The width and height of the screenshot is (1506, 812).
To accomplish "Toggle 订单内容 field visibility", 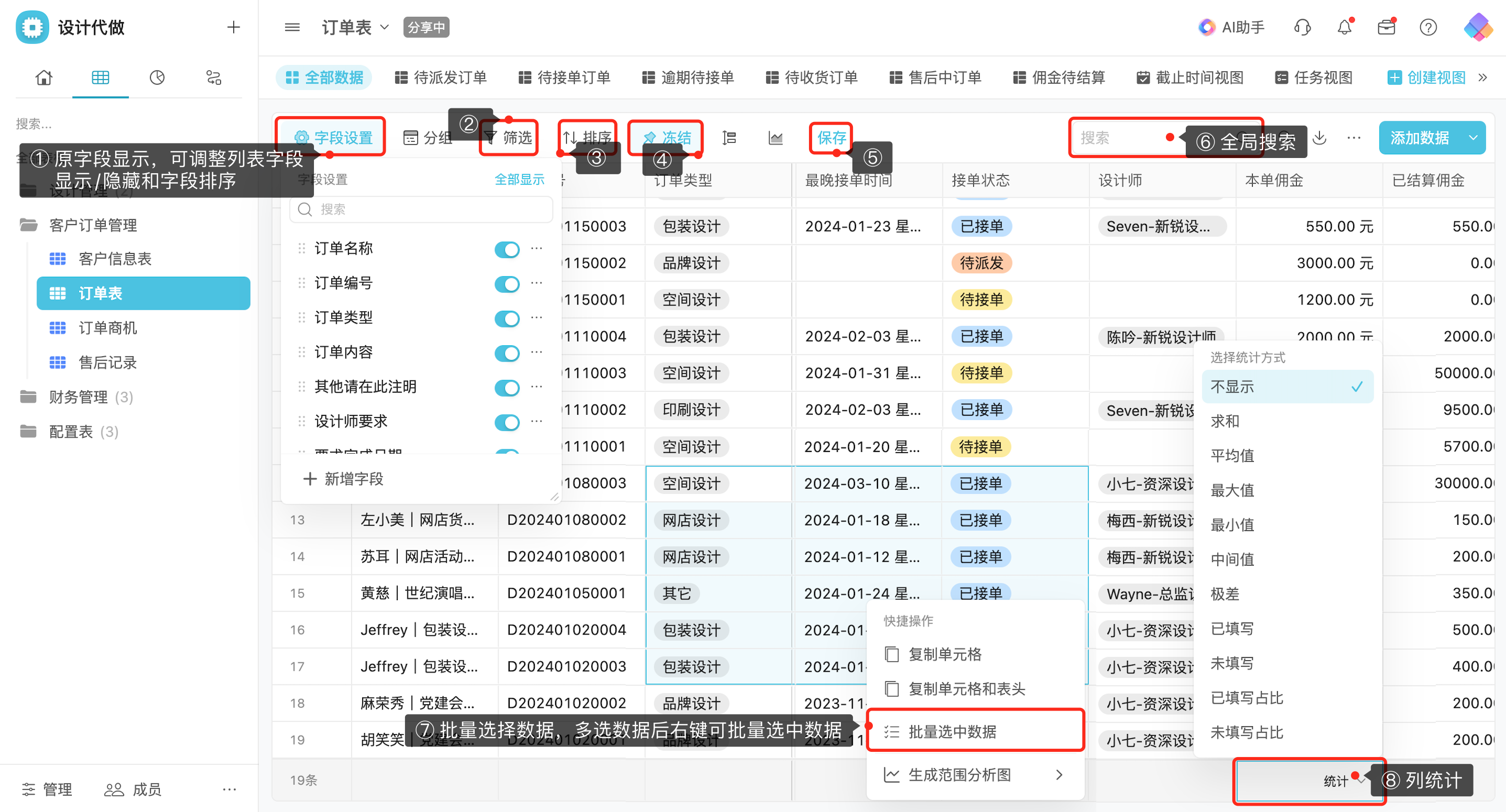I will tap(507, 353).
